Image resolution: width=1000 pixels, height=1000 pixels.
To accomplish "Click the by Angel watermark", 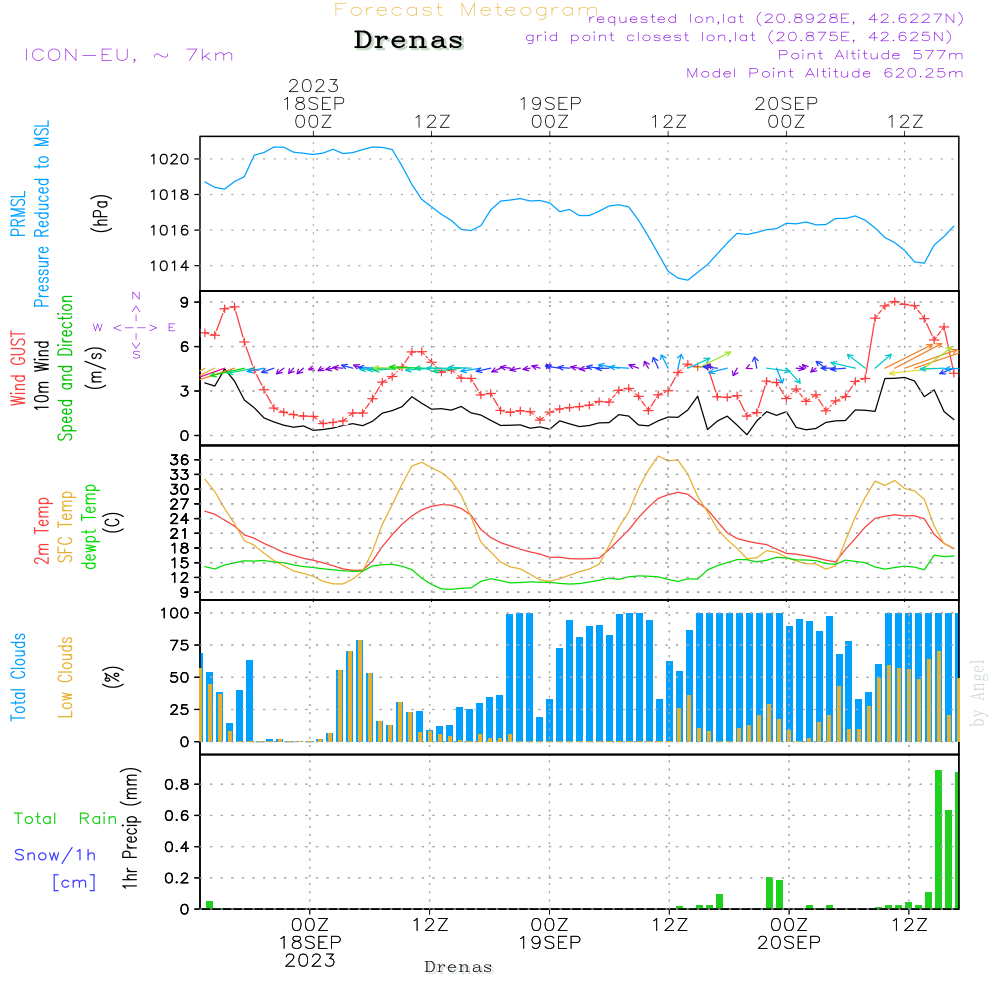I will [x=978, y=693].
